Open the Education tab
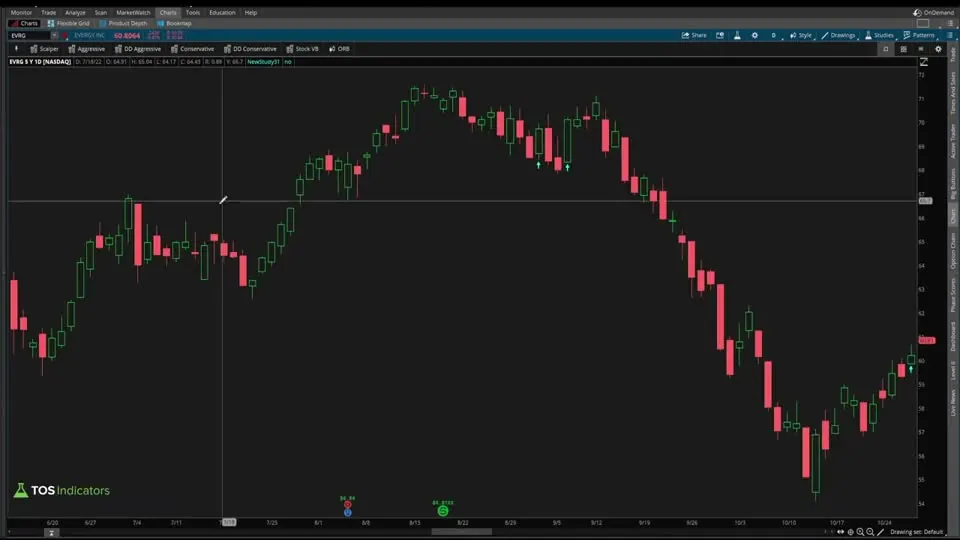 [x=222, y=12]
